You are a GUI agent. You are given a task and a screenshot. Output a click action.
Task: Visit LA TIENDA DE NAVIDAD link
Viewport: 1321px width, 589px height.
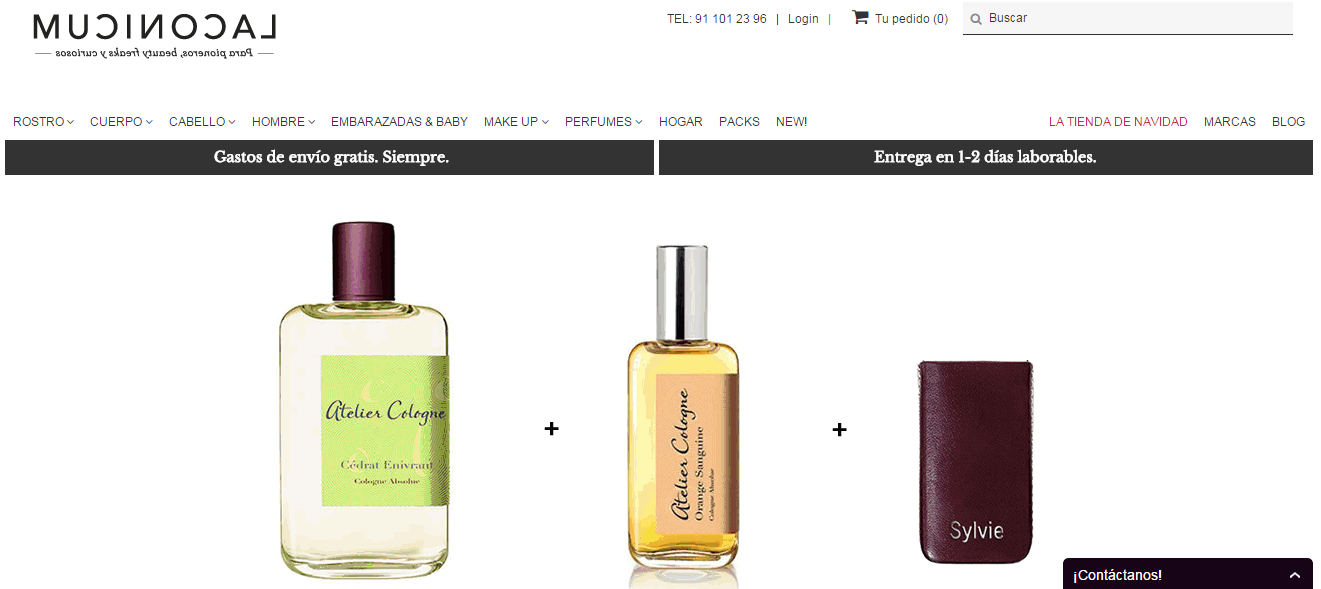click(1118, 122)
